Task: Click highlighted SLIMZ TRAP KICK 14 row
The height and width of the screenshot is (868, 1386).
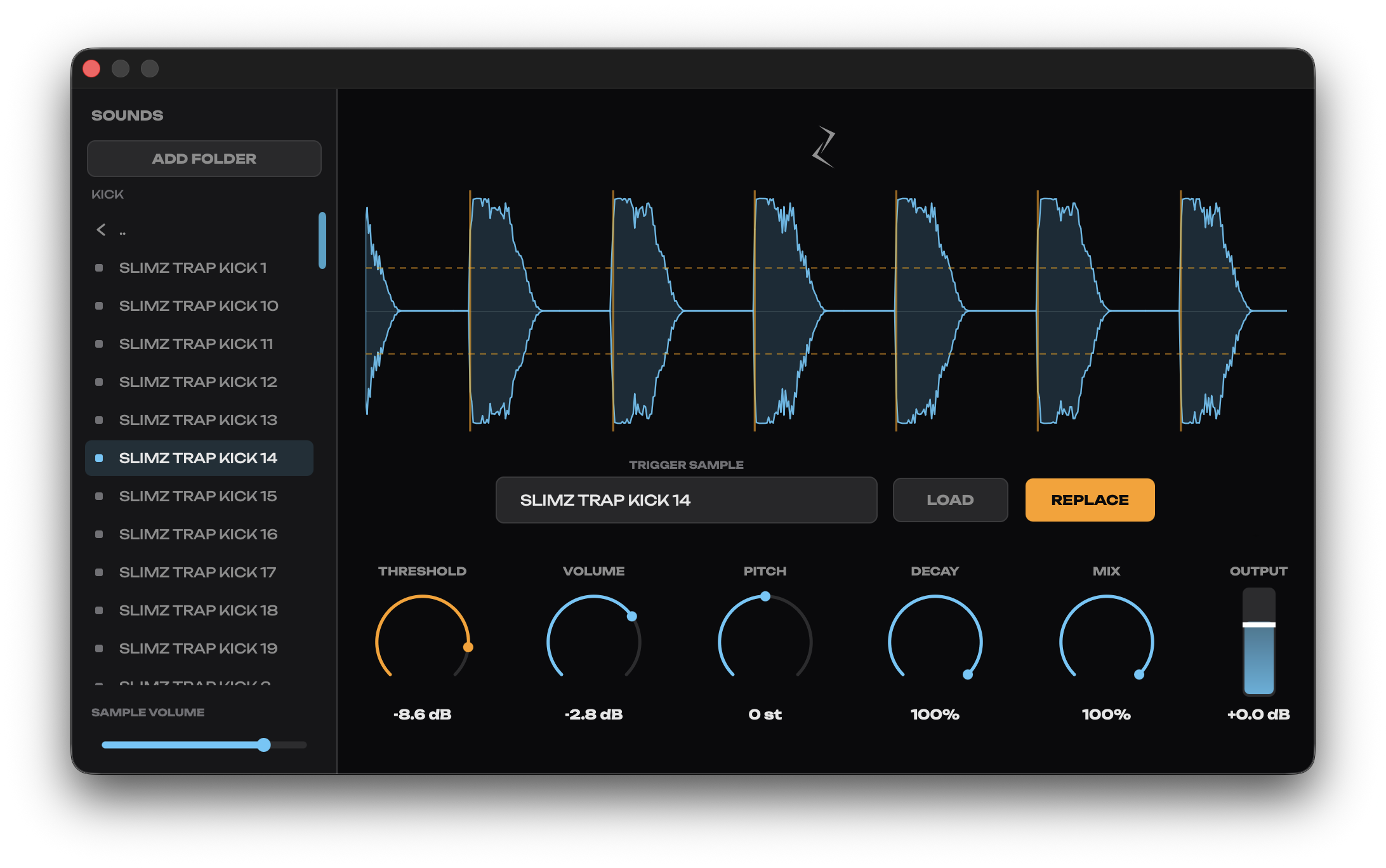Action: pos(199,458)
